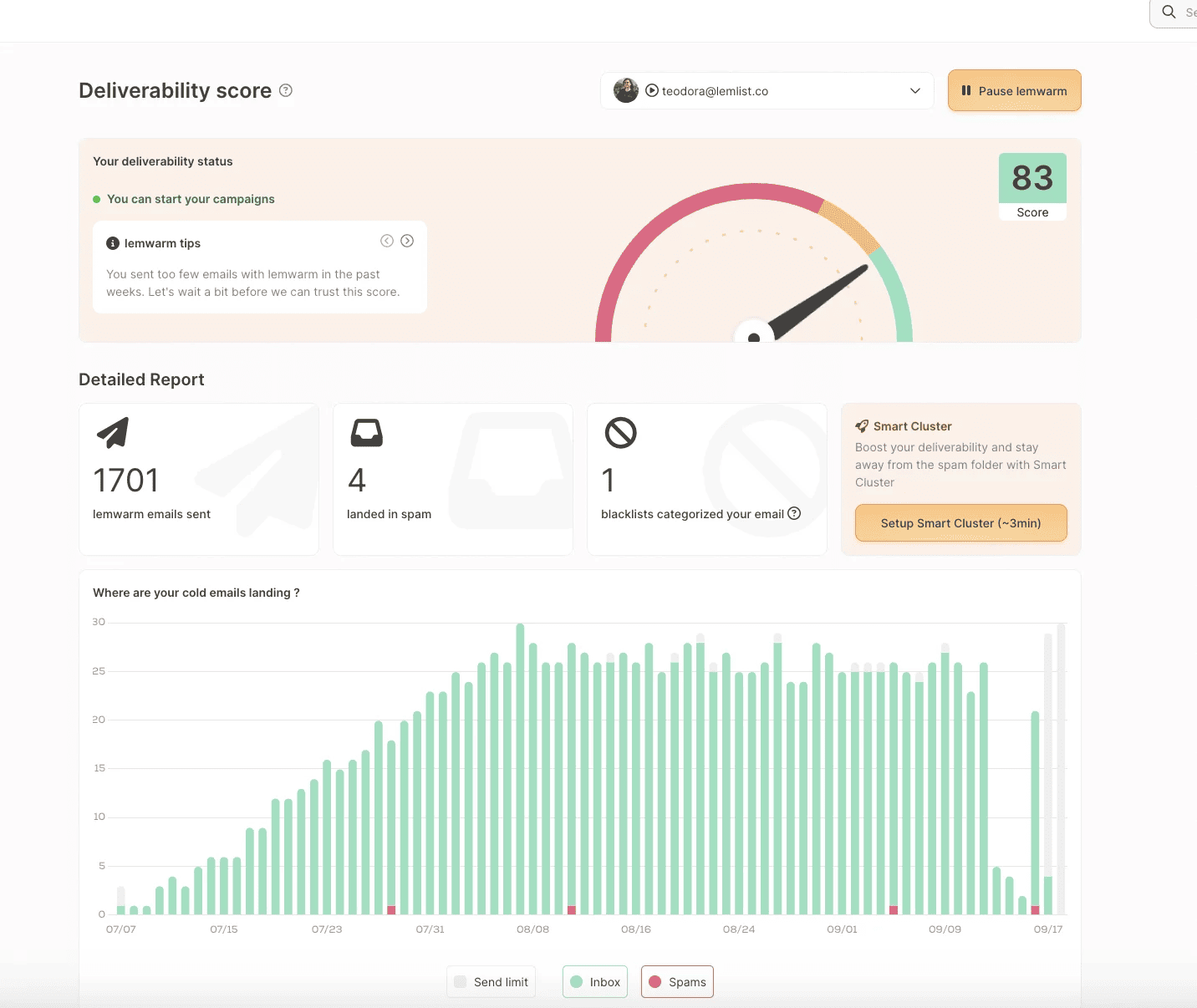Toggle the Send limit legend item
This screenshot has width=1197, height=1008.
492,982
